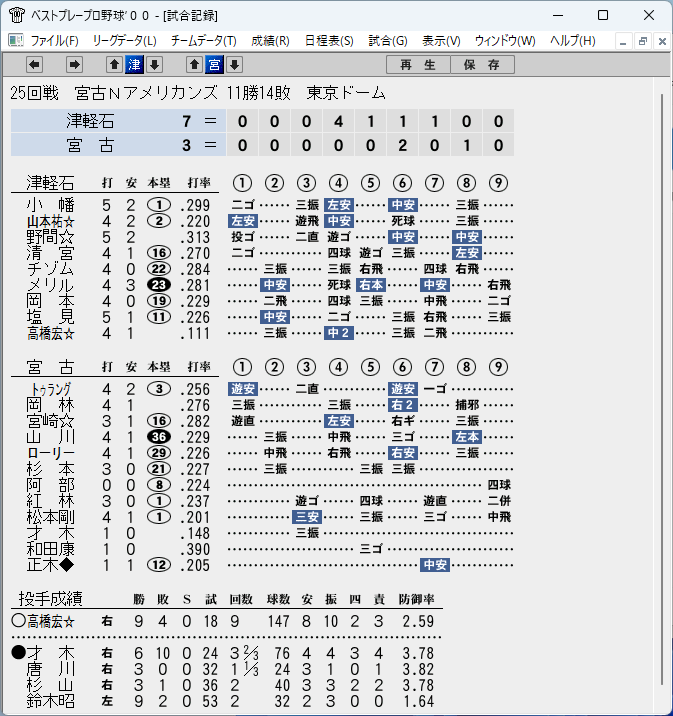Screen dimensions: 673x716
Task: Open the ヘルプ(H) menu
Action: pos(573,41)
